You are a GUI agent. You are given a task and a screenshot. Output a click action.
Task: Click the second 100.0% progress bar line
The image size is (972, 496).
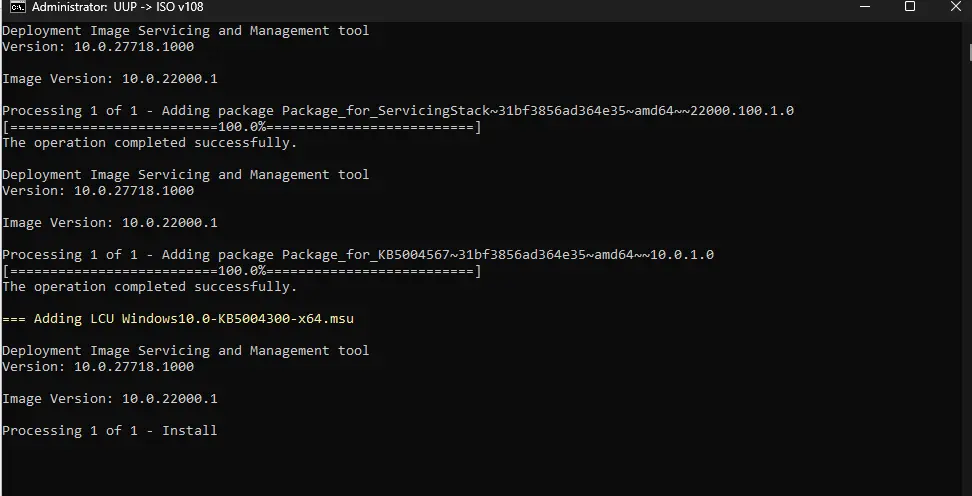pos(242,271)
